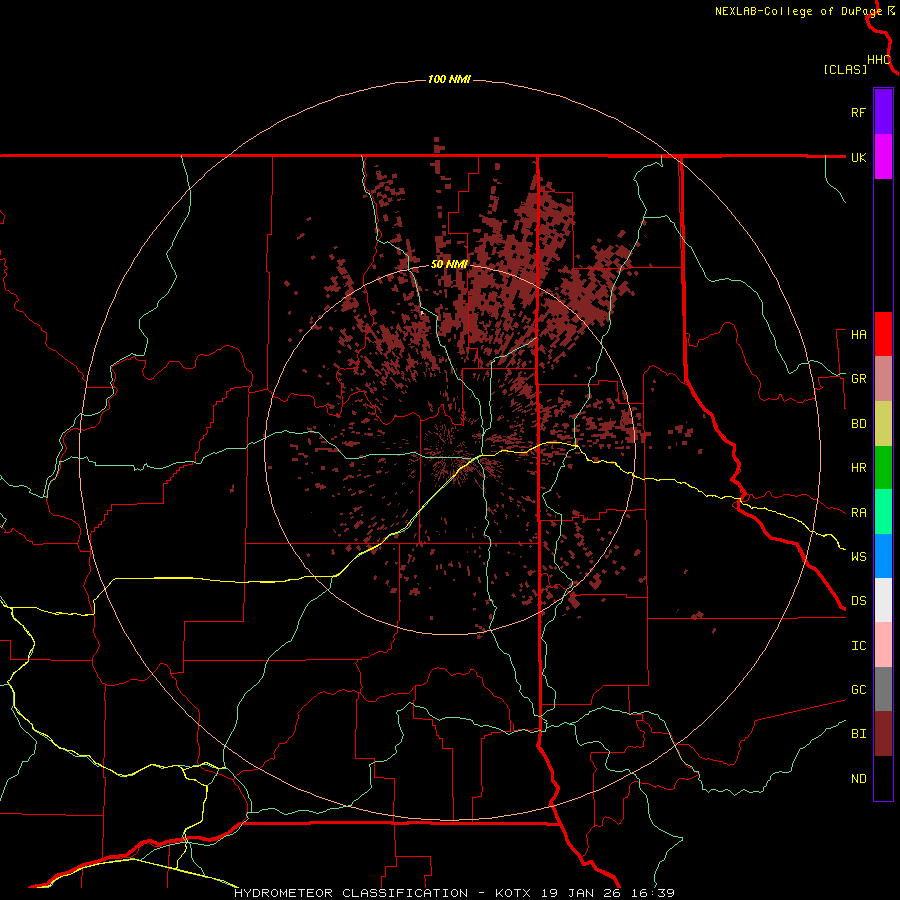Click the GR legend label
The height and width of the screenshot is (900, 900).
click(858, 379)
